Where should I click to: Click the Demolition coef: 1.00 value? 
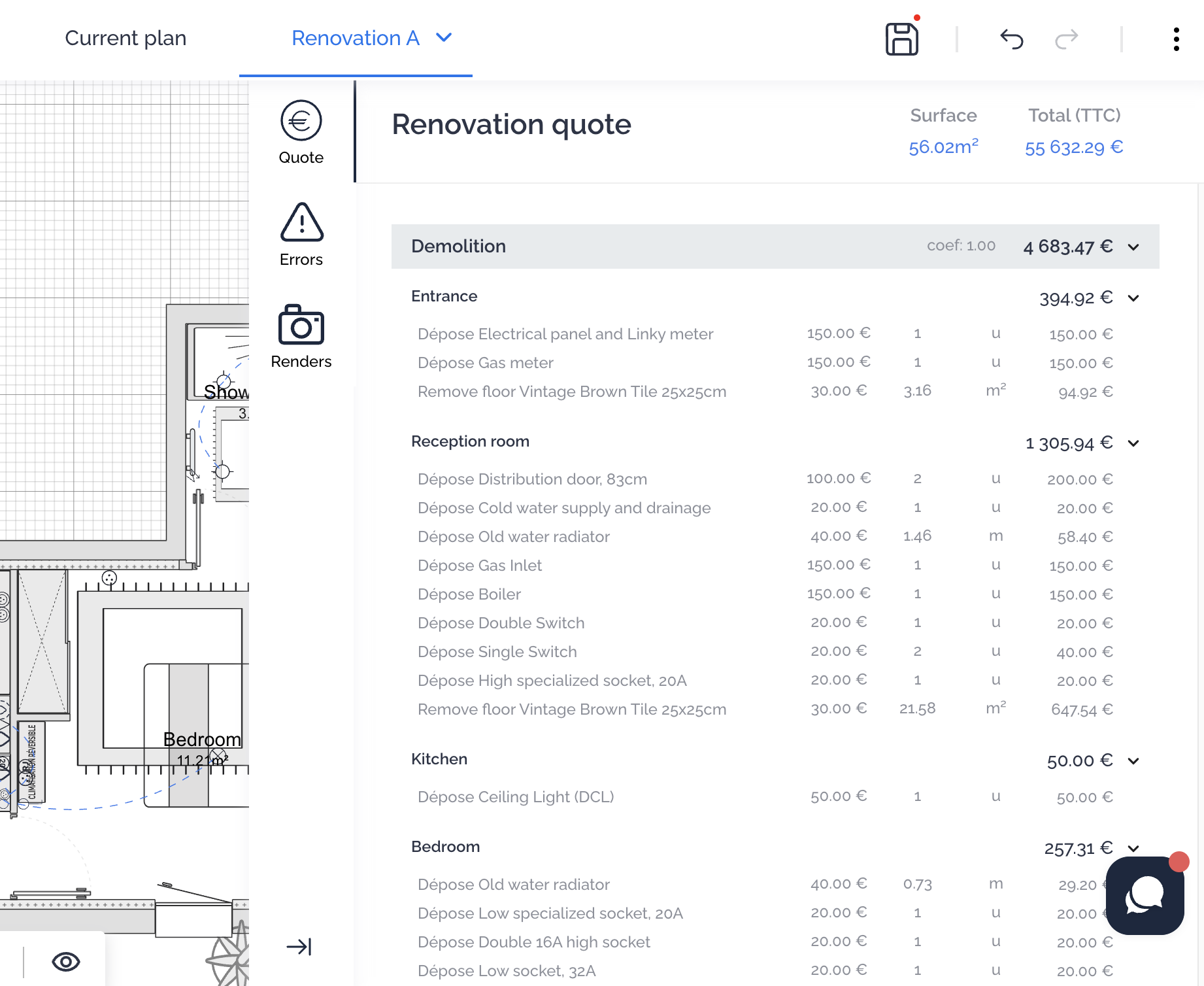pyautogui.click(x=961, y=246)
